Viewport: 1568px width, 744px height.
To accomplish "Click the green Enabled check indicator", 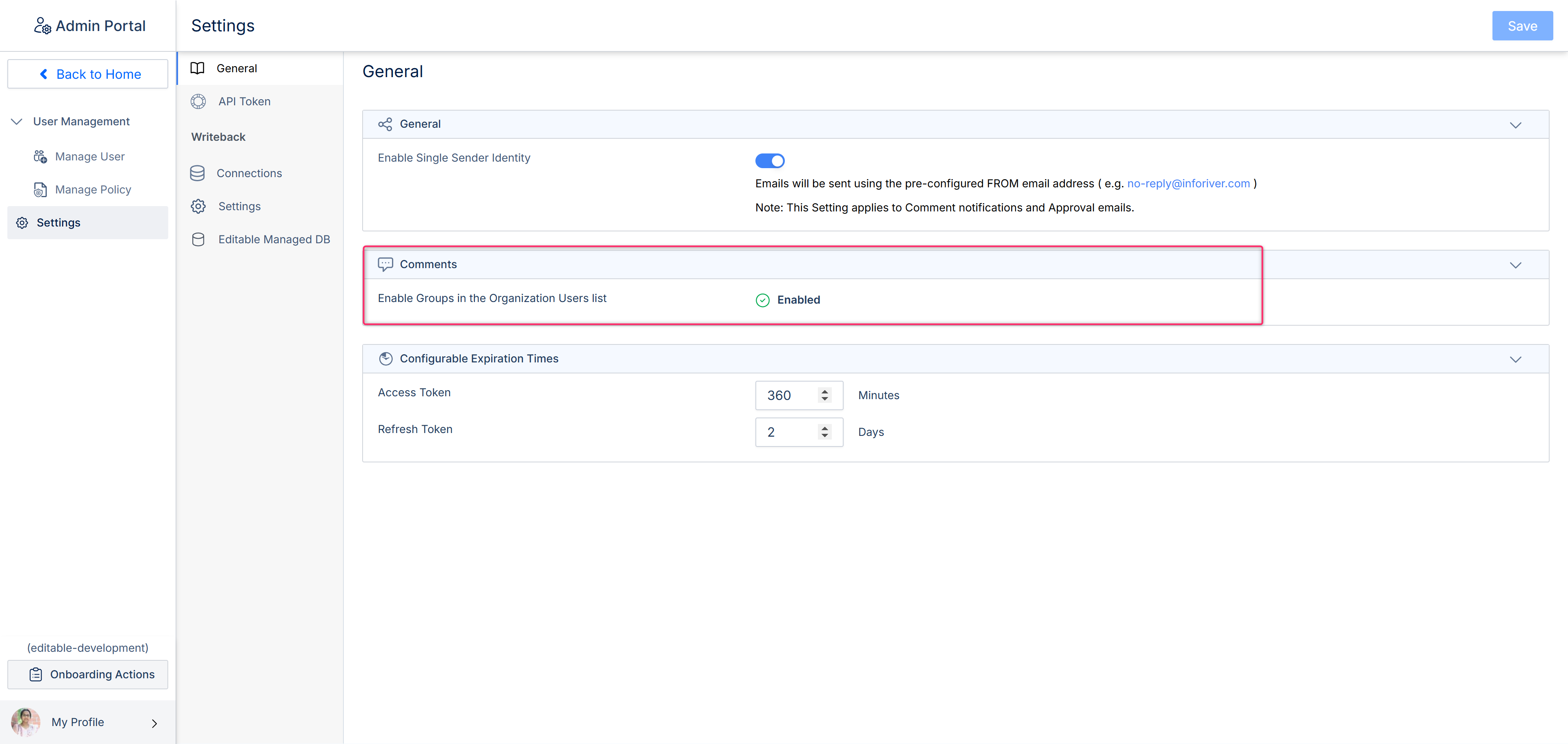I will (762, 300).
